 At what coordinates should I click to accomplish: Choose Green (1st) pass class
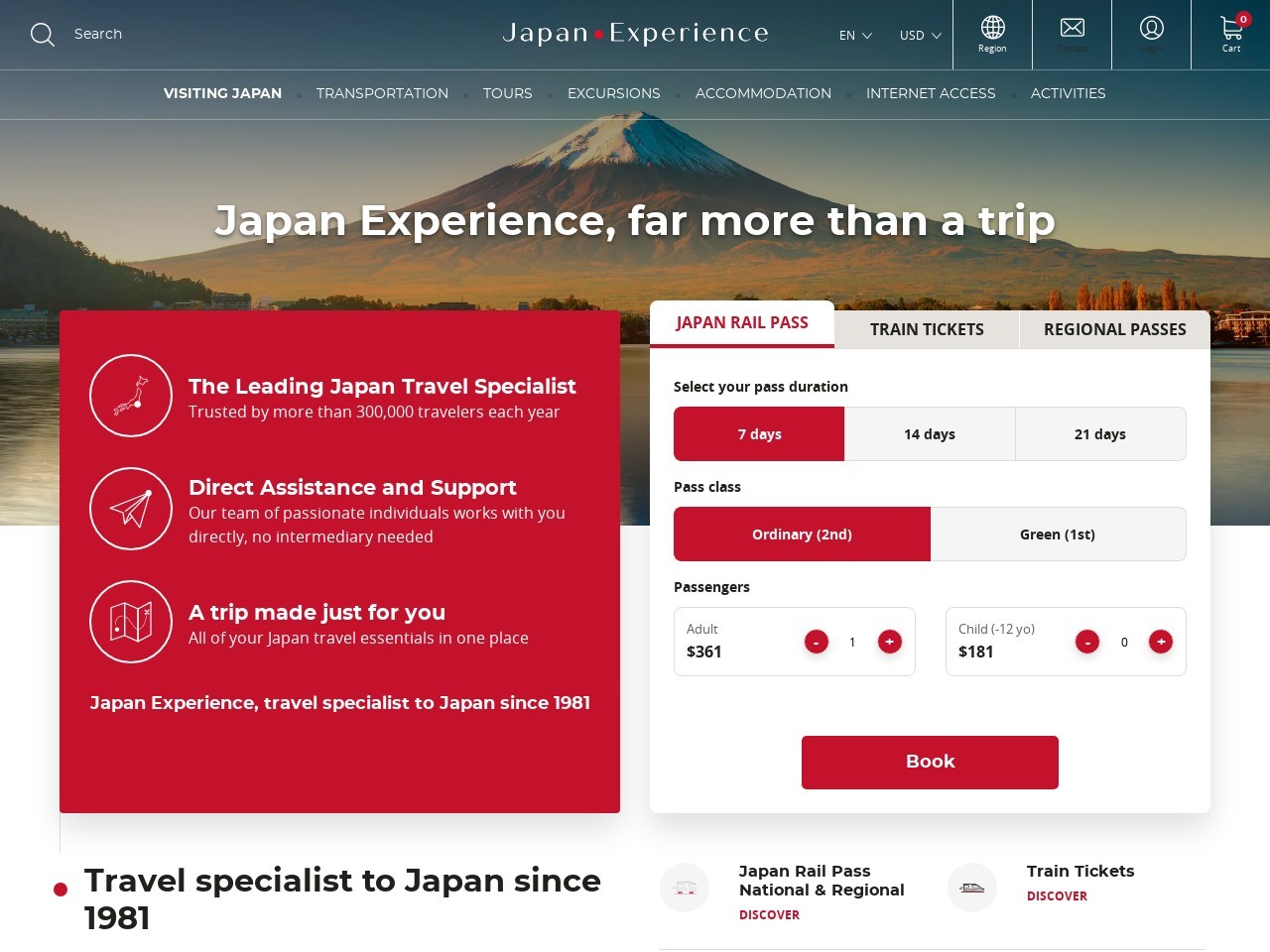tap(1058, 535)
